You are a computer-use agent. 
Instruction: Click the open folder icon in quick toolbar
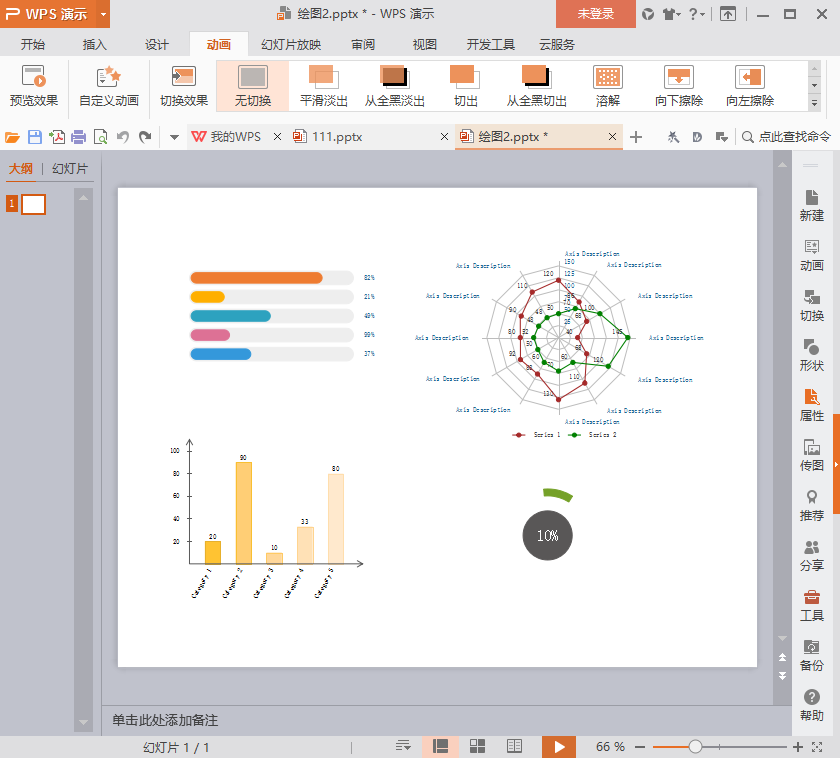12,138
